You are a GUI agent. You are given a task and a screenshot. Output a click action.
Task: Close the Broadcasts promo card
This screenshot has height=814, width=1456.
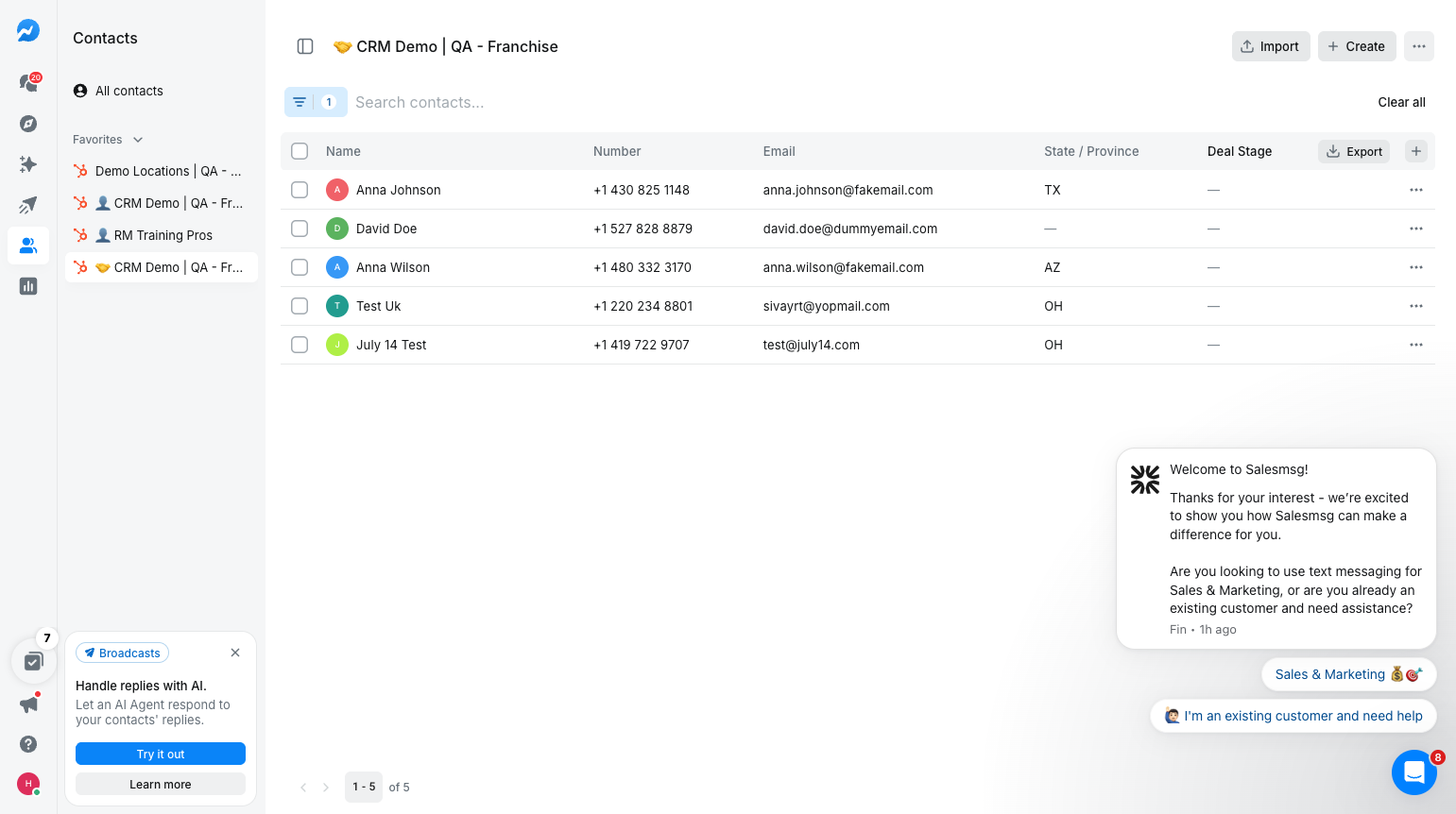[235, 653]
